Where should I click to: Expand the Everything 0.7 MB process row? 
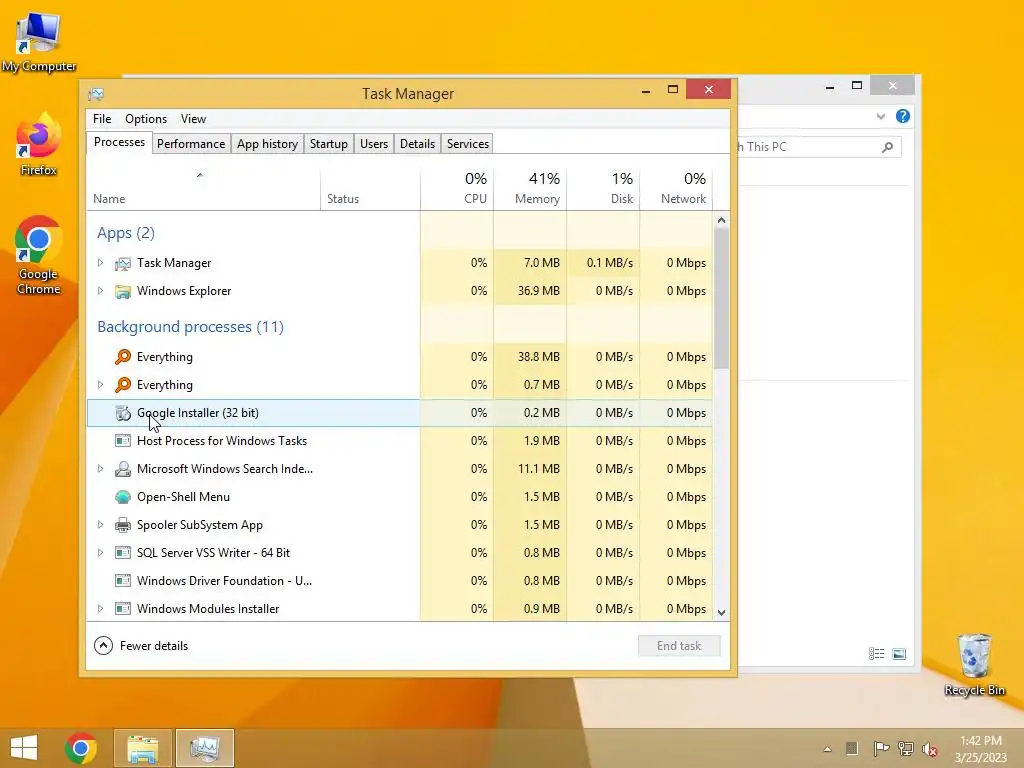(101, 385)
